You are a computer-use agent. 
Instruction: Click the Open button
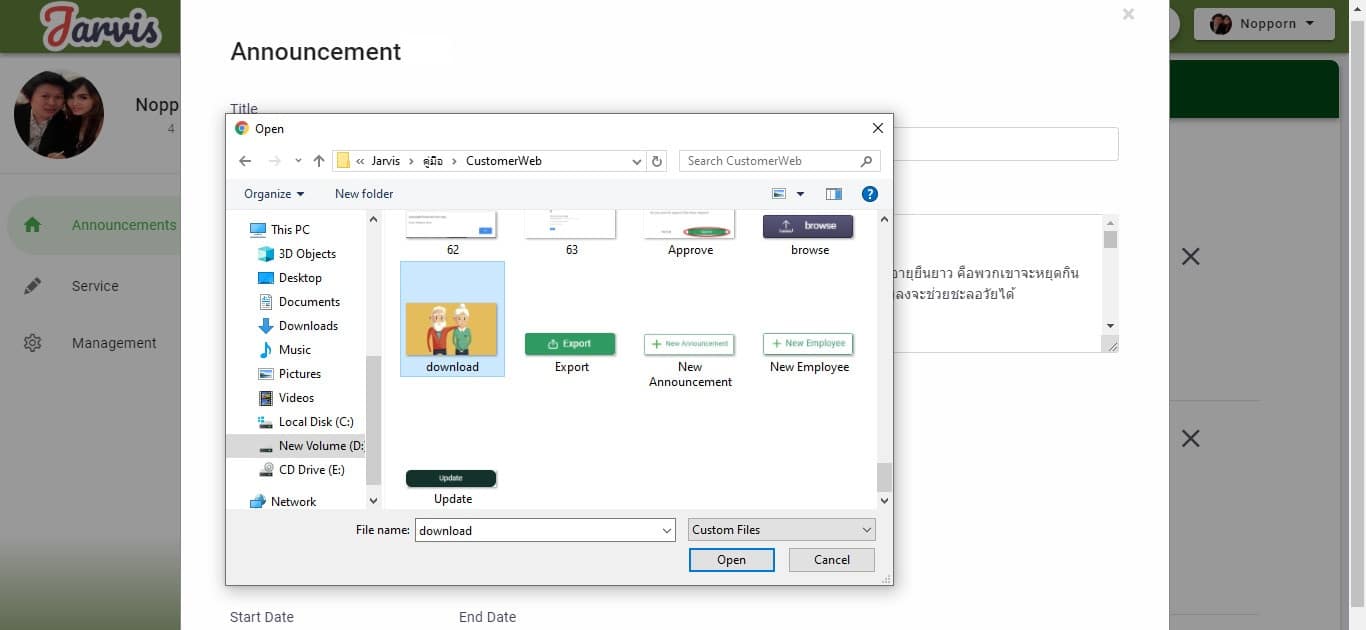tap(731, 560)
